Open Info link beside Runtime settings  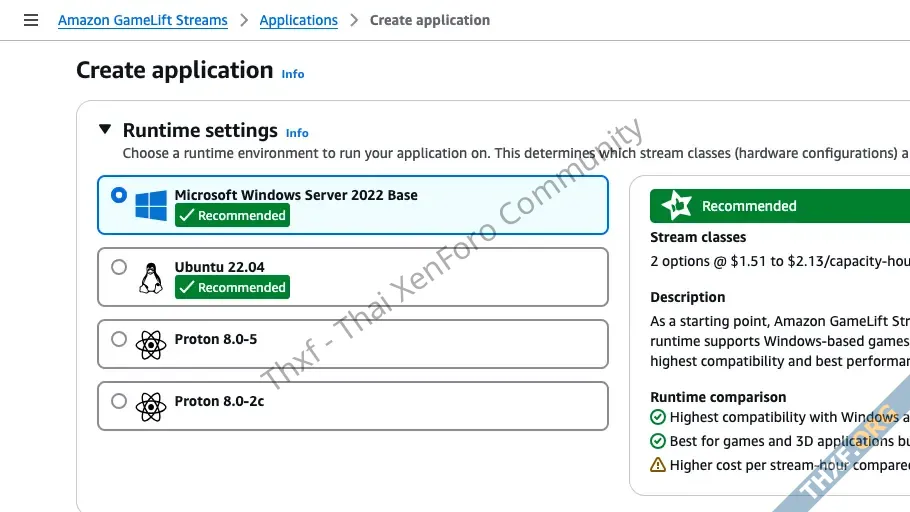[297, 134]
